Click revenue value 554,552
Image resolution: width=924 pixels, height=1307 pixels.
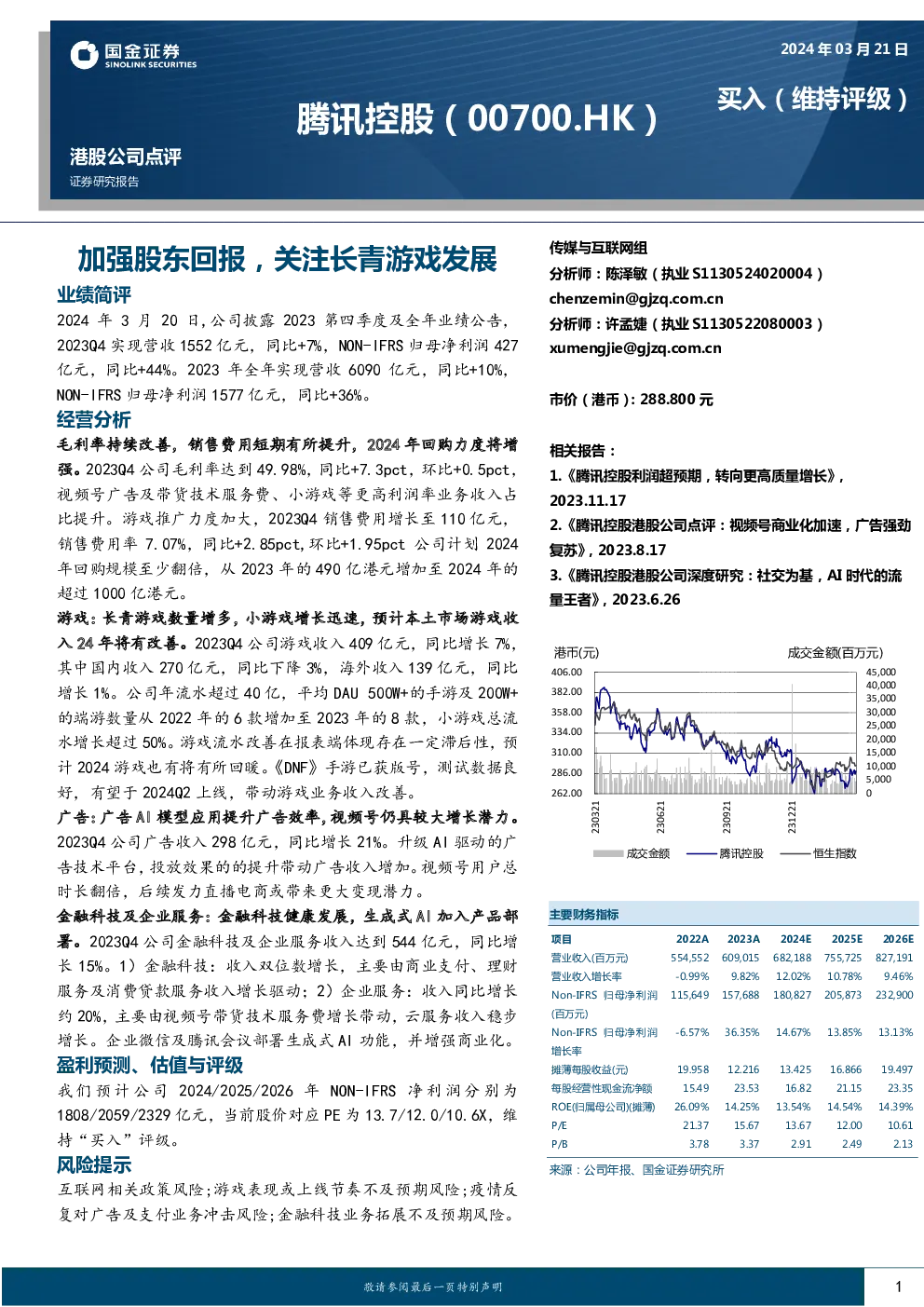[x=689, y=958]
